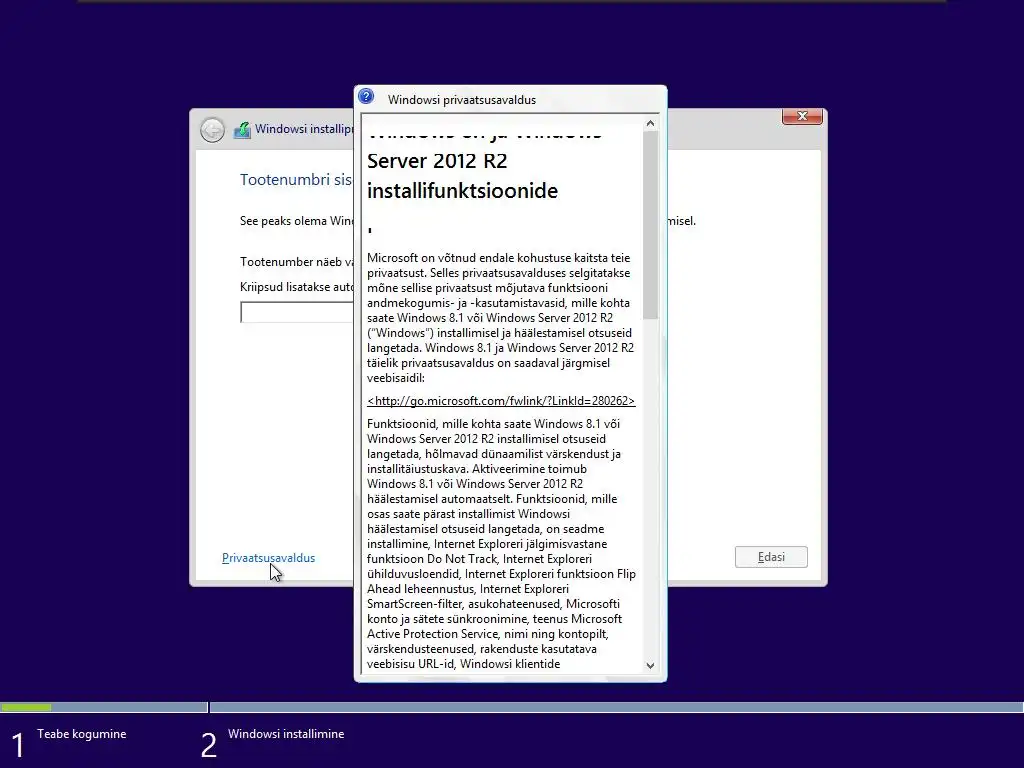
Task: Click the 'Funktsioonid, mille kohta saate' paragraph line
Action: [493, 424]
